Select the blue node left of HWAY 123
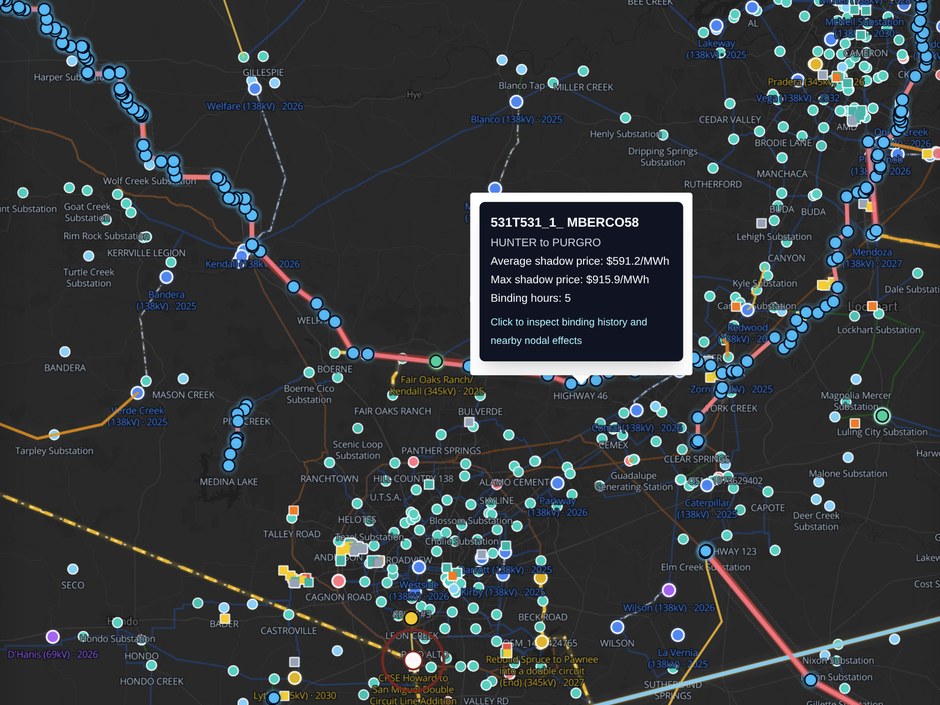 coord(706,551)
